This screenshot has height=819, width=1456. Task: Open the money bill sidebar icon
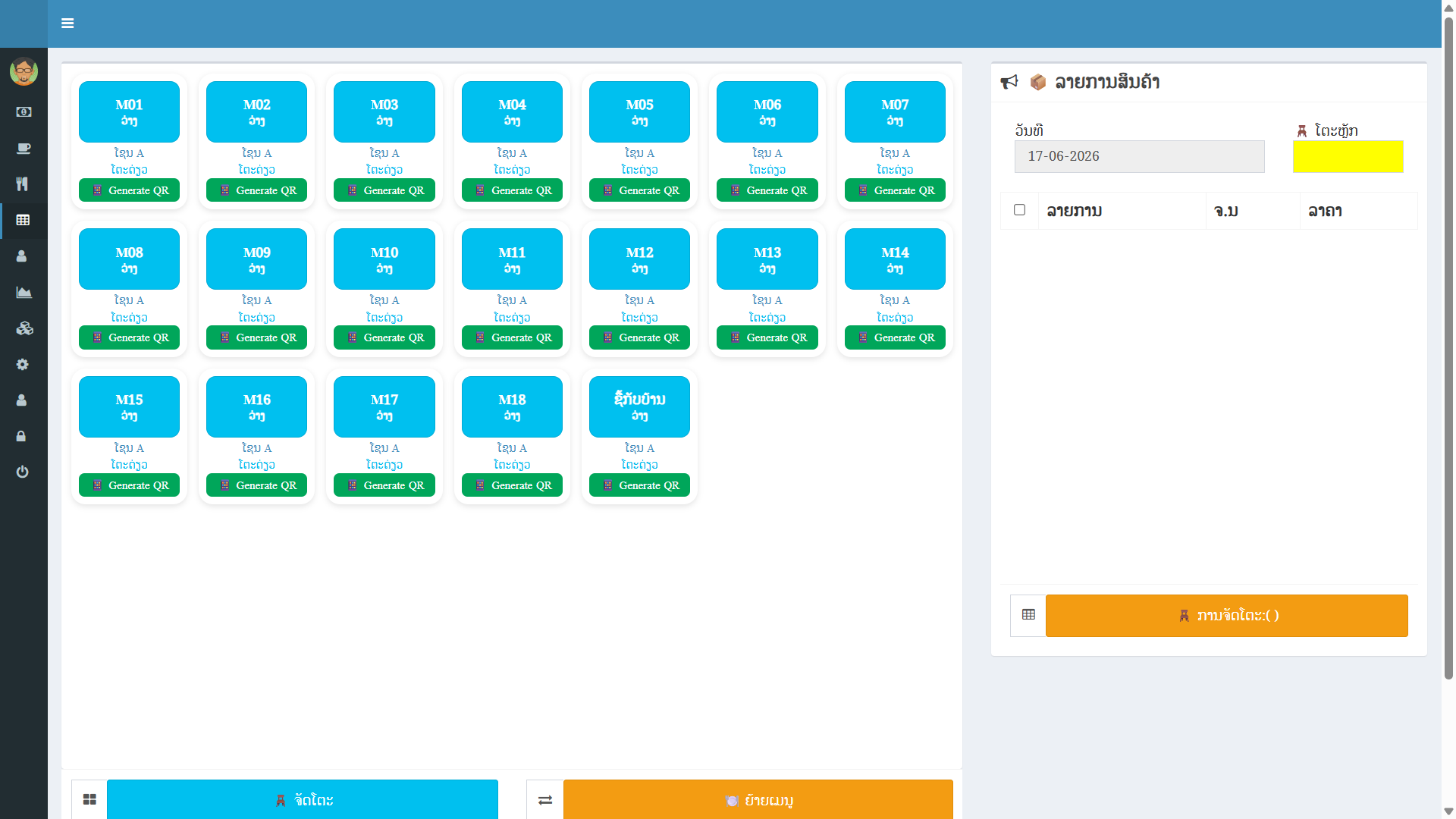click(x=24, y=112)
